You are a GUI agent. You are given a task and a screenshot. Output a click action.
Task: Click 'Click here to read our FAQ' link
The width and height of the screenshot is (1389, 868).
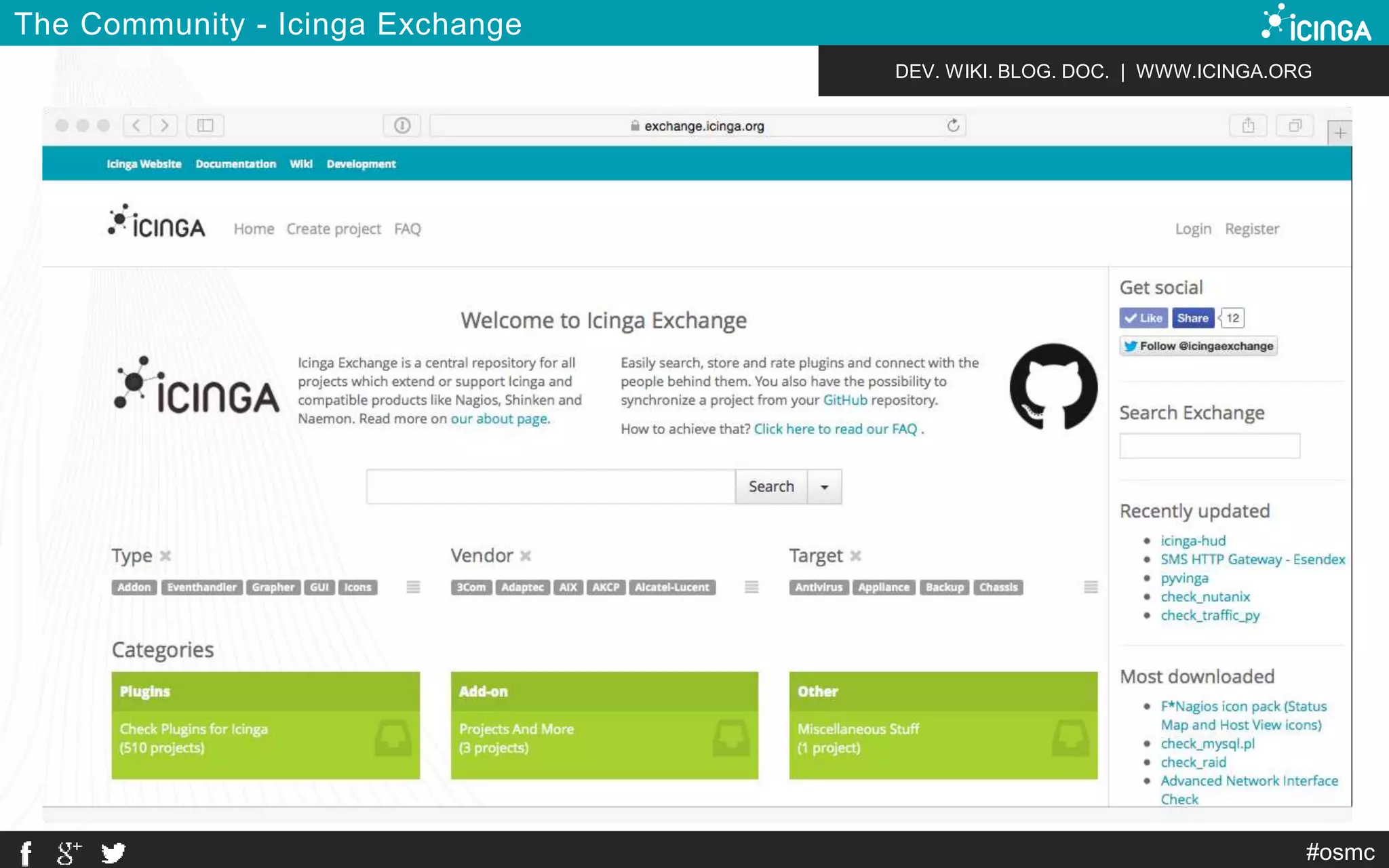point(836,429)
